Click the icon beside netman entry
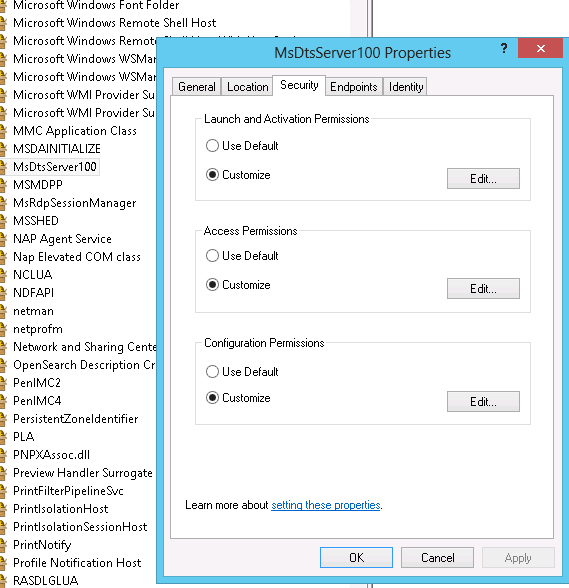This screenshot has width=569, height=588. click(3, 311)
